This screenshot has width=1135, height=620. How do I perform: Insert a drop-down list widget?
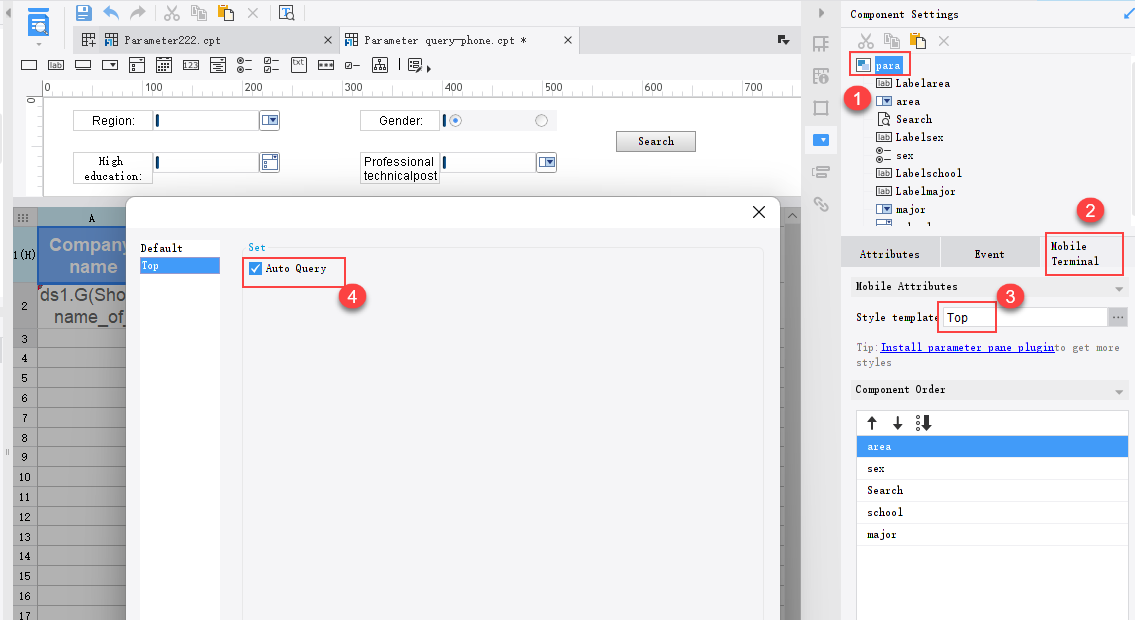(110, 65)
